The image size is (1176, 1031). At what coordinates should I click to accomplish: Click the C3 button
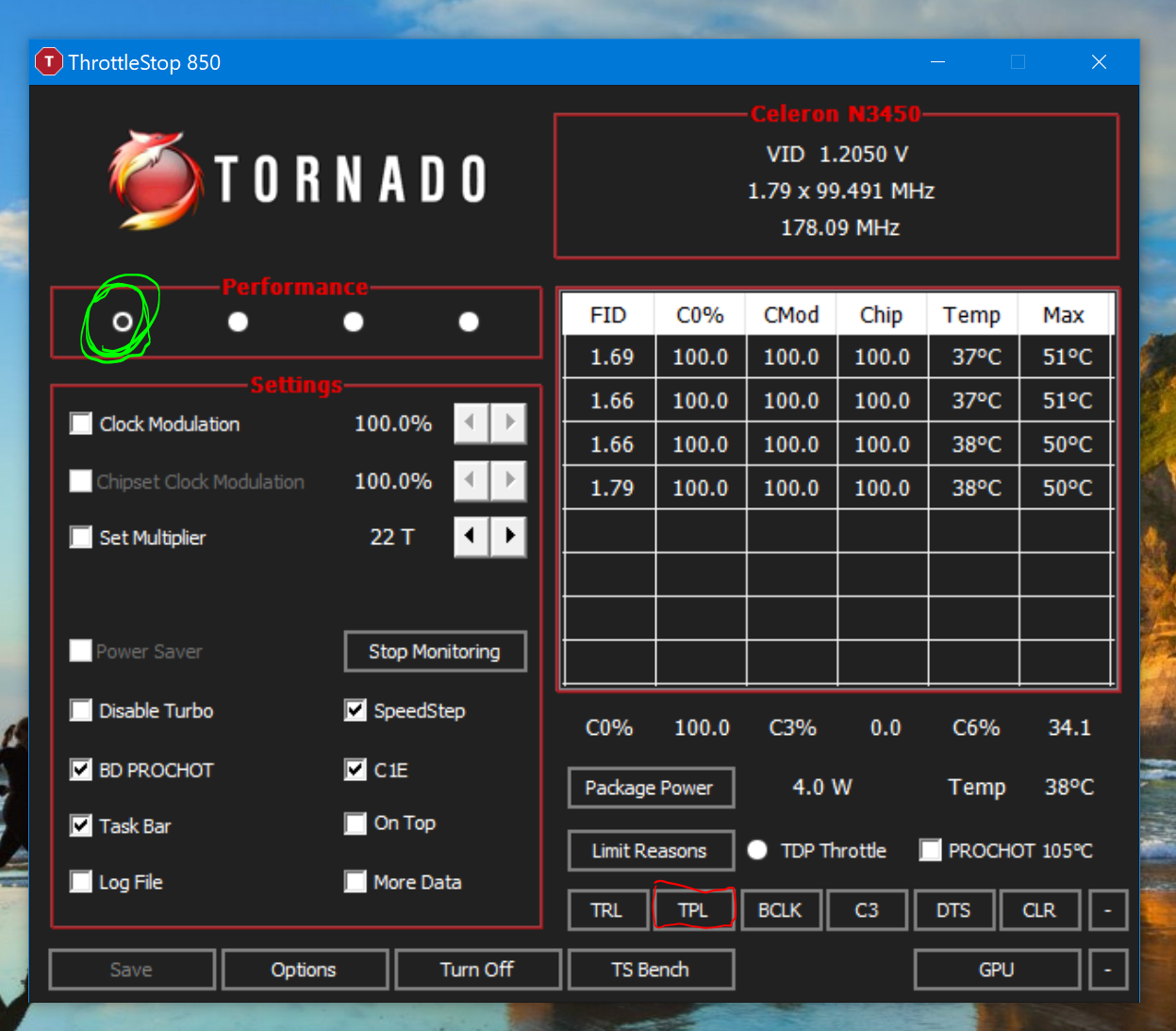point(867,910)
